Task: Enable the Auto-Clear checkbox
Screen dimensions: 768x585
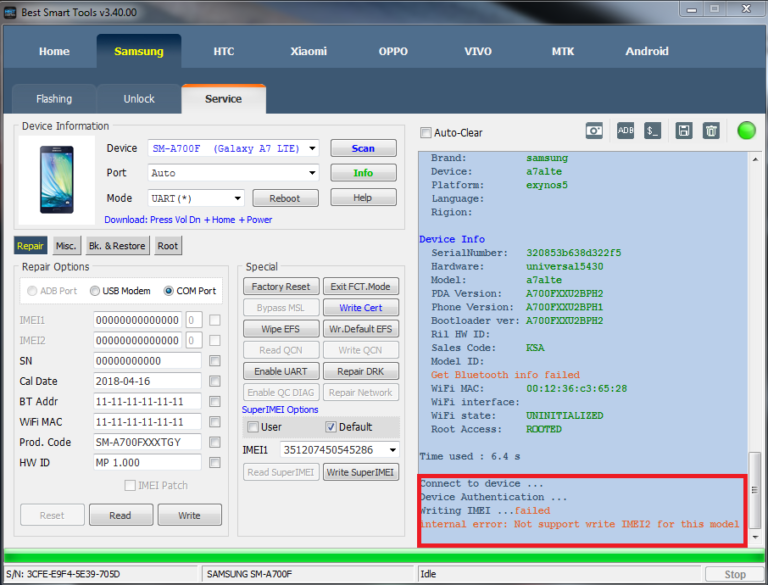Action: [x=426, y=133]
